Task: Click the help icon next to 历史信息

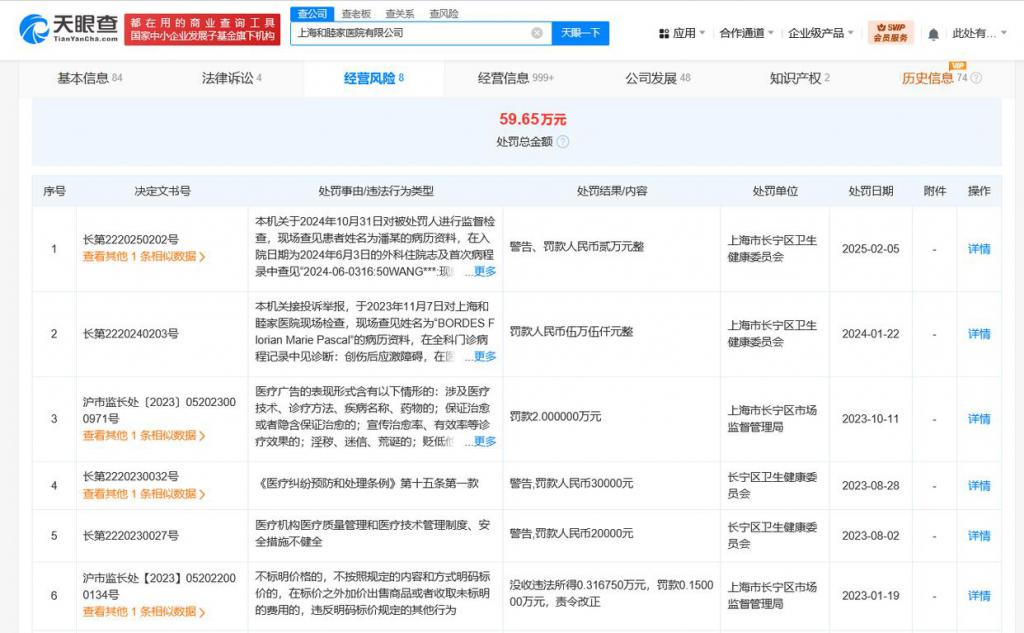Action: (976, 78)
